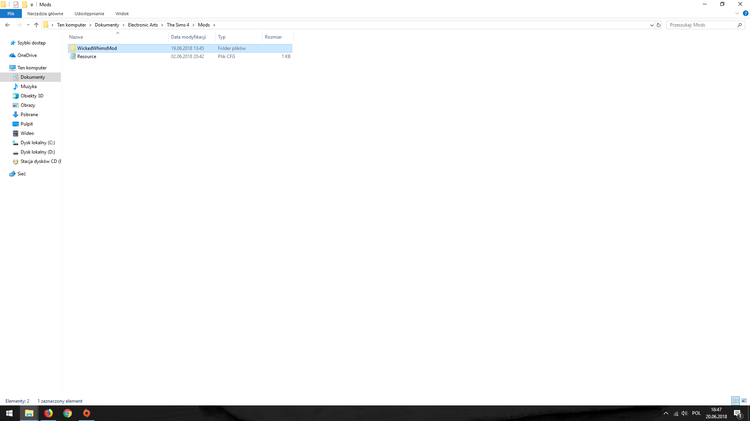Open the quick access toolbar dropdown

tap(32, 5)
